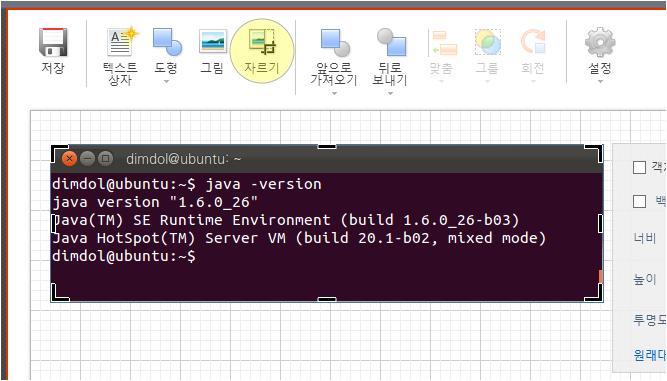
Task: Insert a picture with 그림 icon
Action: (x=213, y=41)
